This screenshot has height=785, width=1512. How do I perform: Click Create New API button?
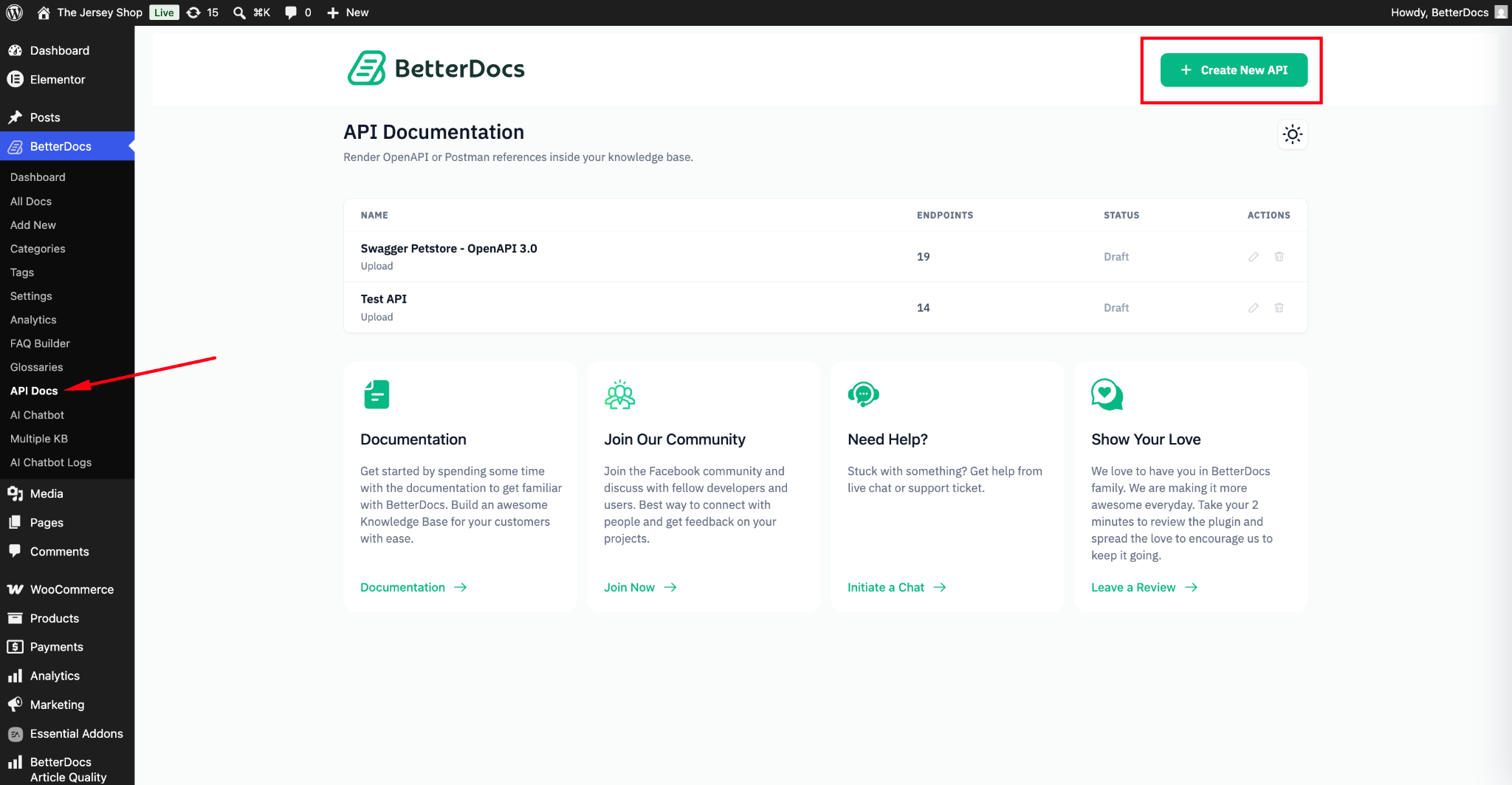point(1234,70)
